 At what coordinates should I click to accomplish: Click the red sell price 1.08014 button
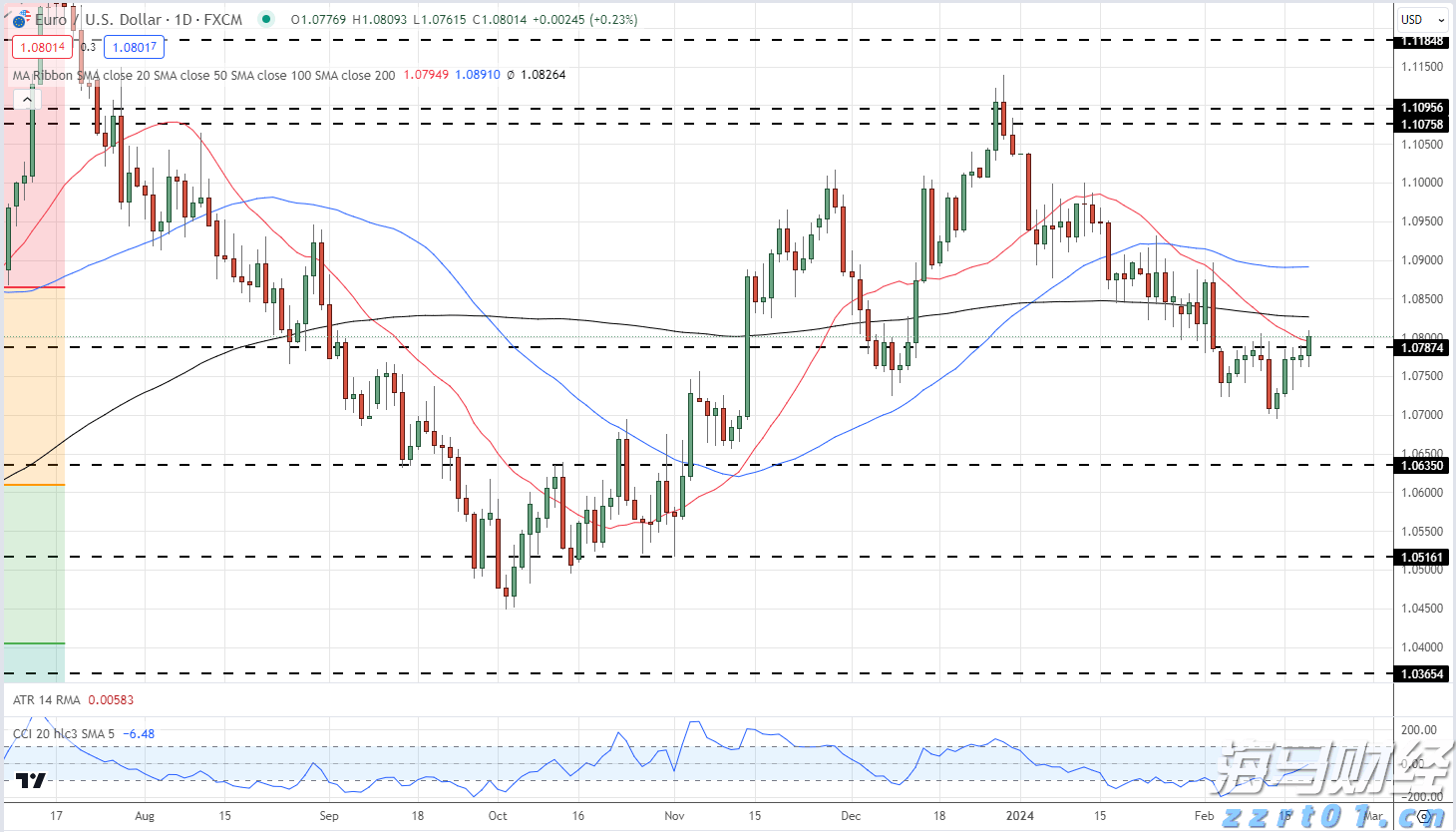pos(42,47)
